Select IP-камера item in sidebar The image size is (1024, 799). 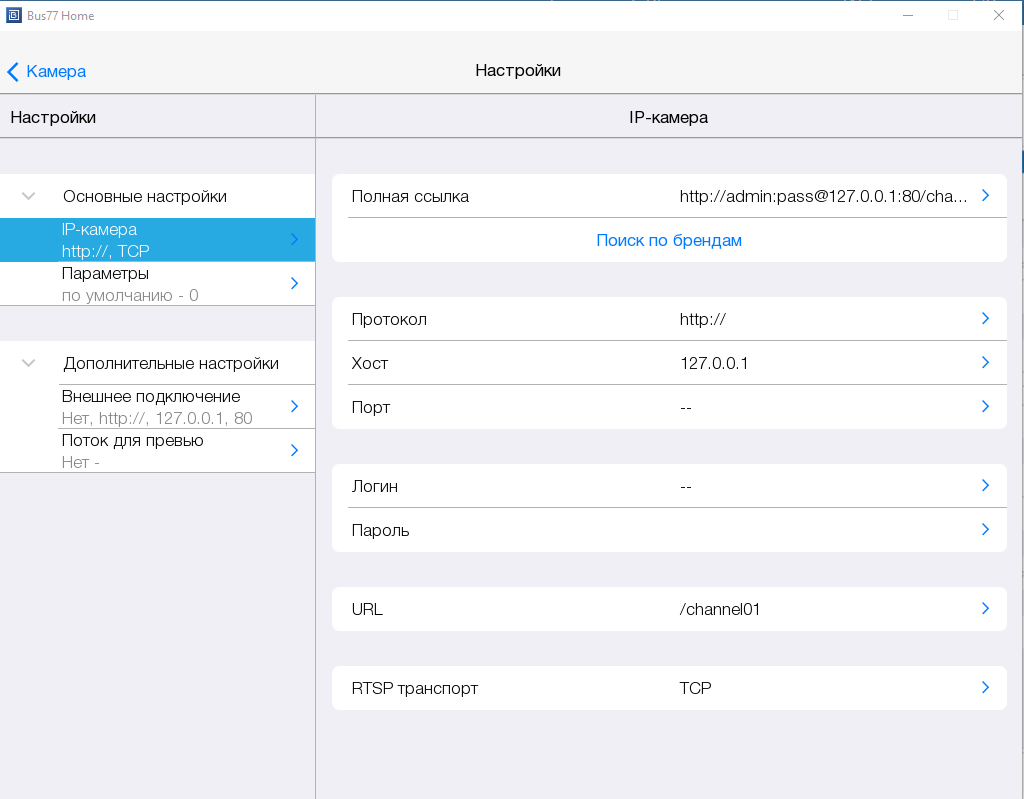click(x=157, y=240)
